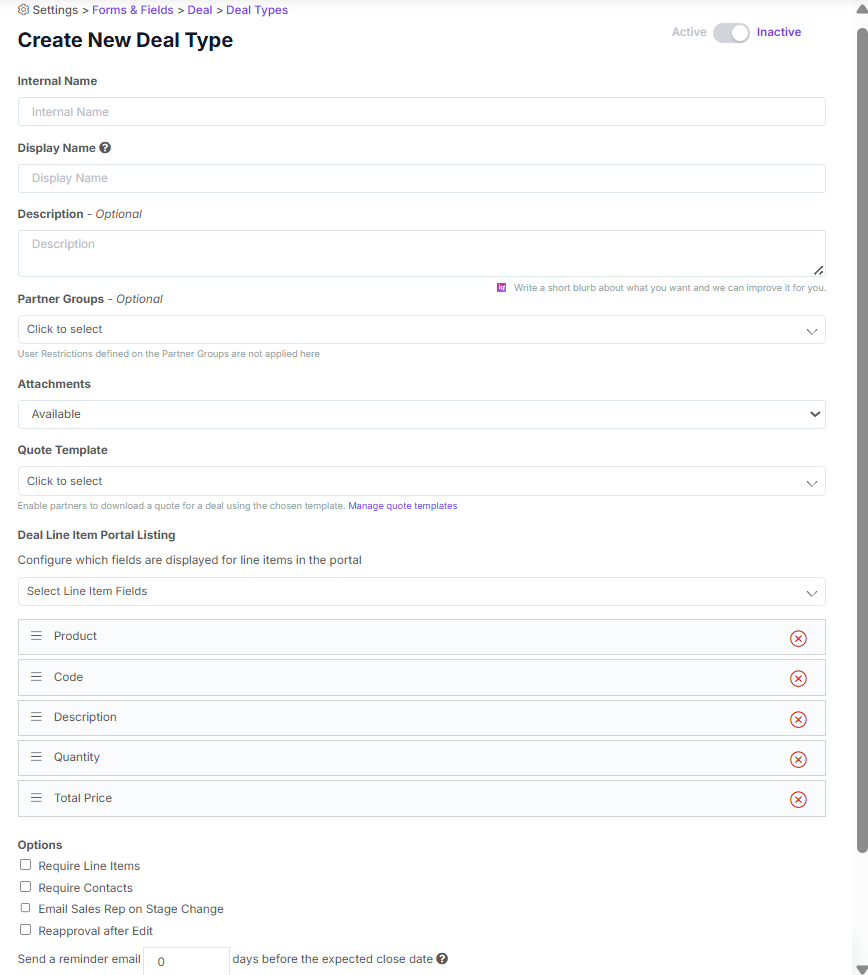This screenshot has height=975, width=868.
Task: Open the Select Line Item Fields dropdown
Action: (422, 591)
